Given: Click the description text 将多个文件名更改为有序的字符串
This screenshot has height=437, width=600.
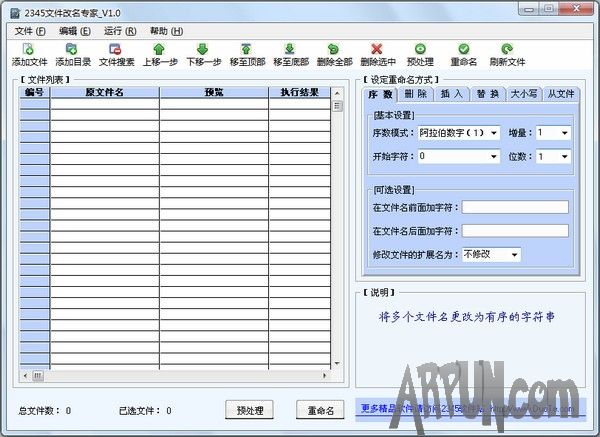Looking at the screenshot, I should (467, 317).
